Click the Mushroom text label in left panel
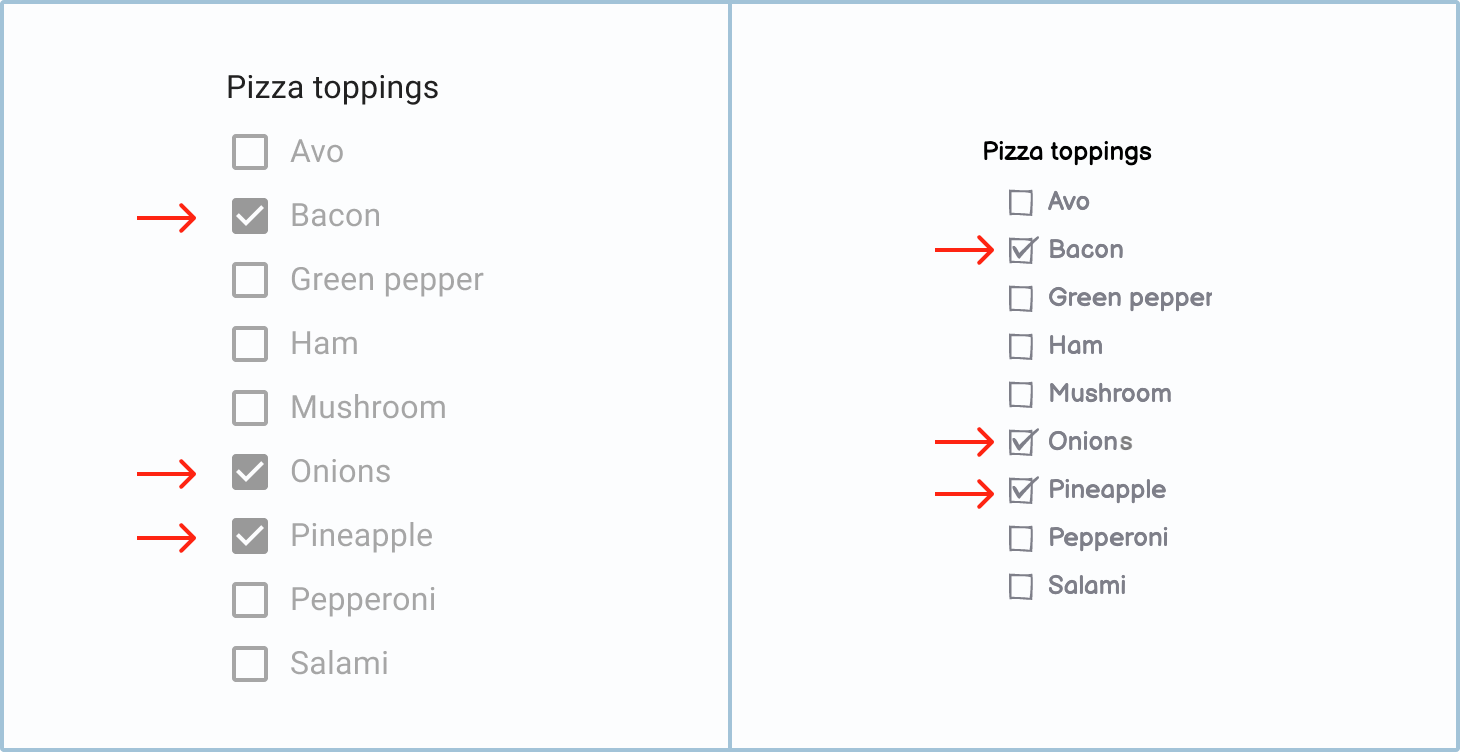Image resolution: width=1460 pixels, height=752 pixels. click(368, 408)
